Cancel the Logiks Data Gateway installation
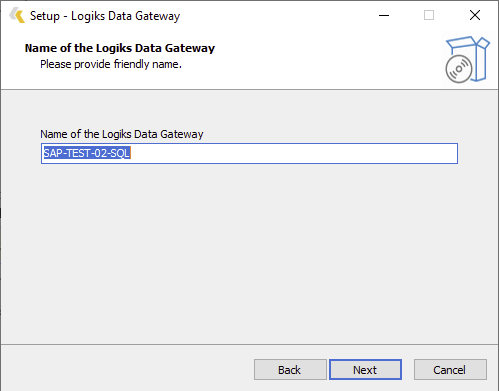 click(450, 370)
